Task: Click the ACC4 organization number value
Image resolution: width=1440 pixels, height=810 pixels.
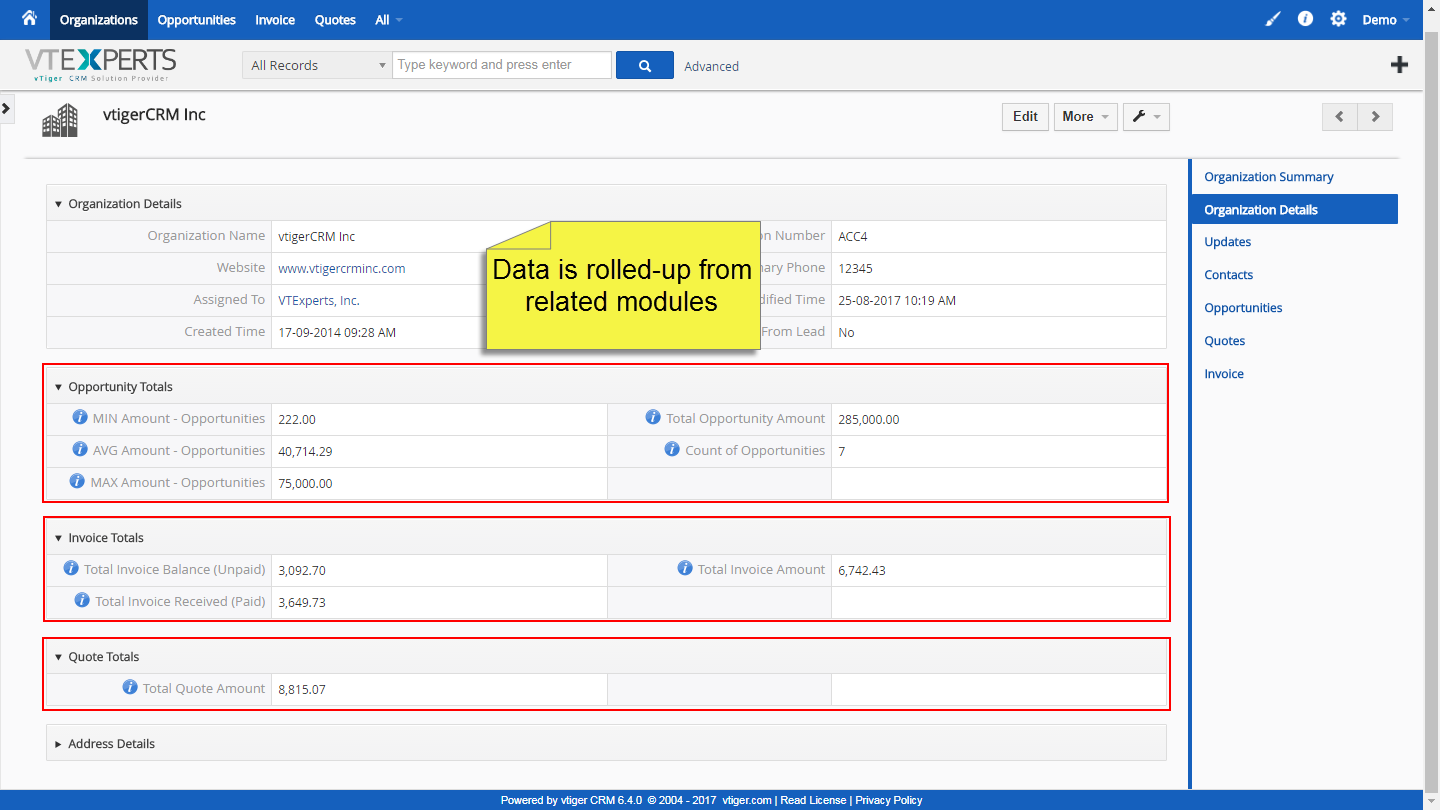Action: (x=853, y=236)
